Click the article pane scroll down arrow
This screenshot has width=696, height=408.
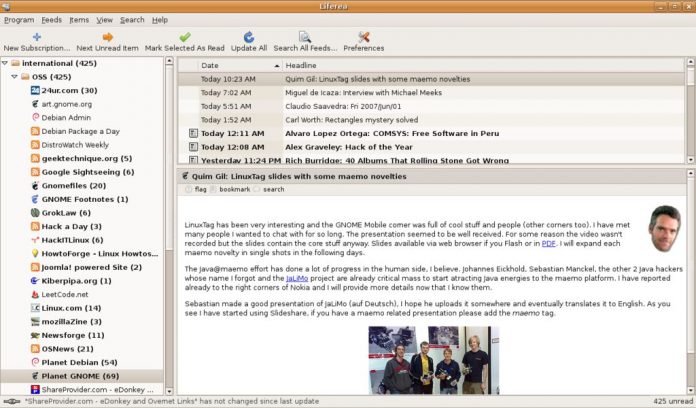click(x=690, y=391)
